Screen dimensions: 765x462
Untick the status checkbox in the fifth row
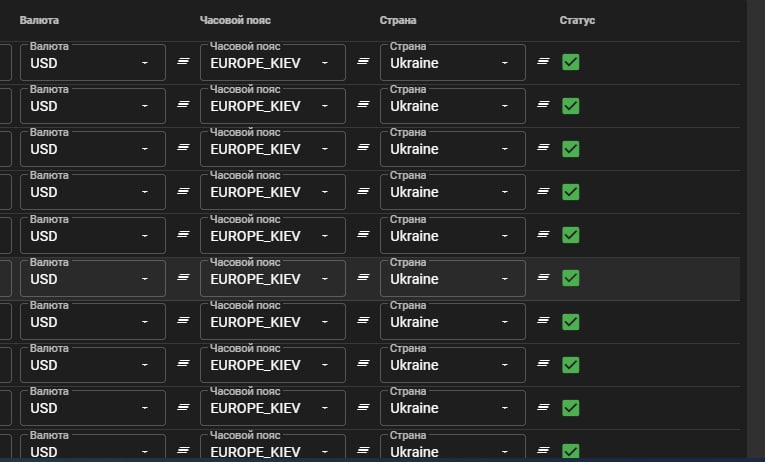point(571,235)
